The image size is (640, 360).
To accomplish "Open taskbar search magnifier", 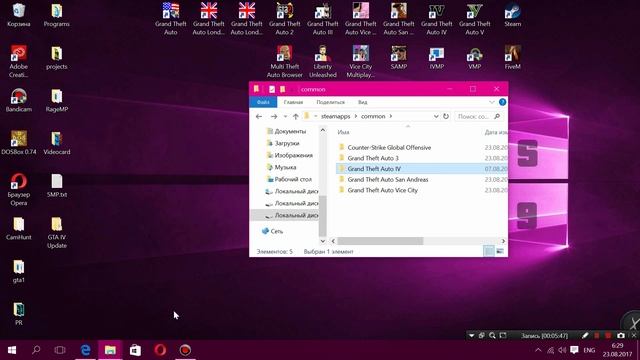I will pyautogui.click(x=36, y=350).
